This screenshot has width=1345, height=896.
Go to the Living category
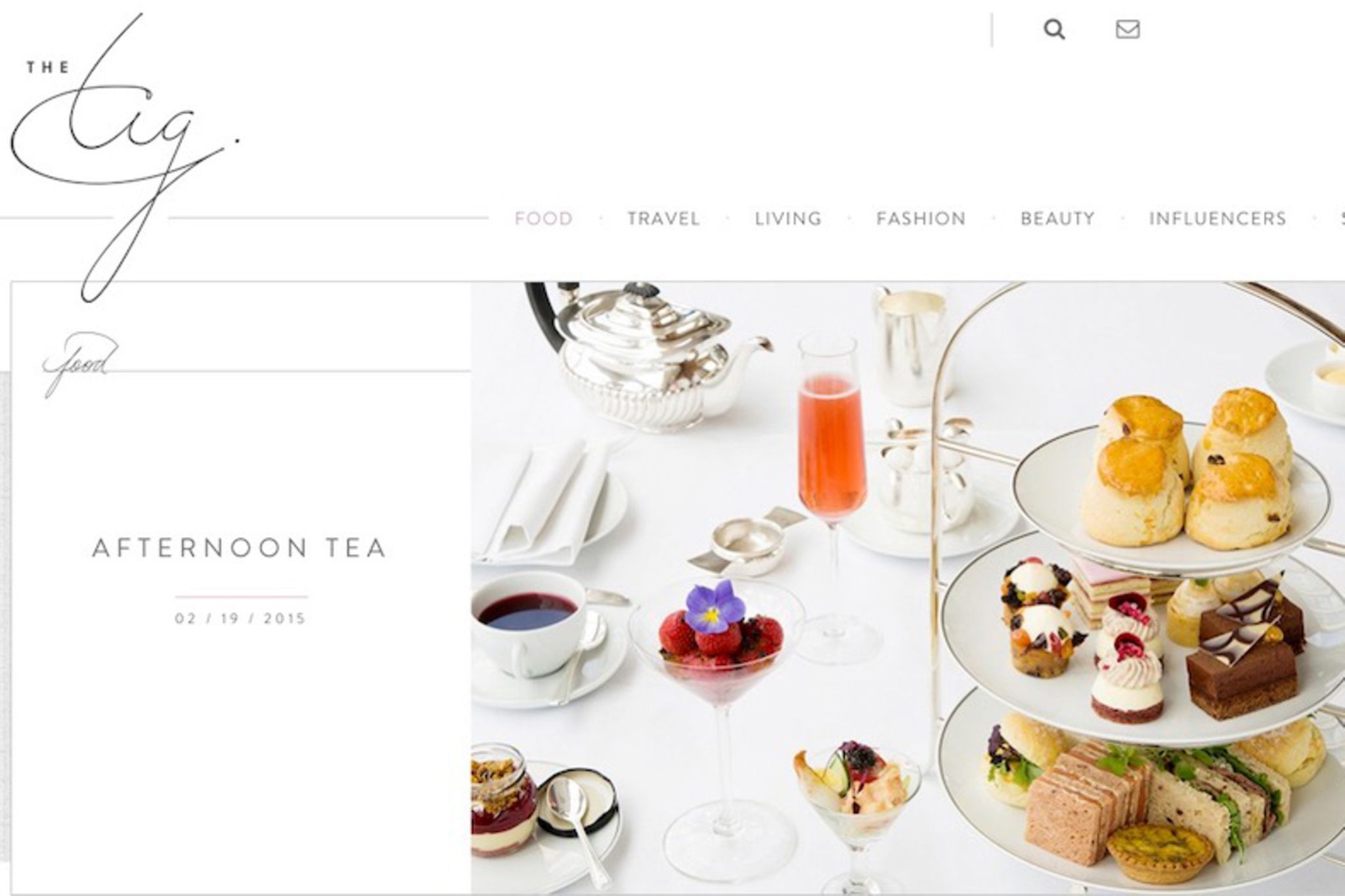[788, 219]
